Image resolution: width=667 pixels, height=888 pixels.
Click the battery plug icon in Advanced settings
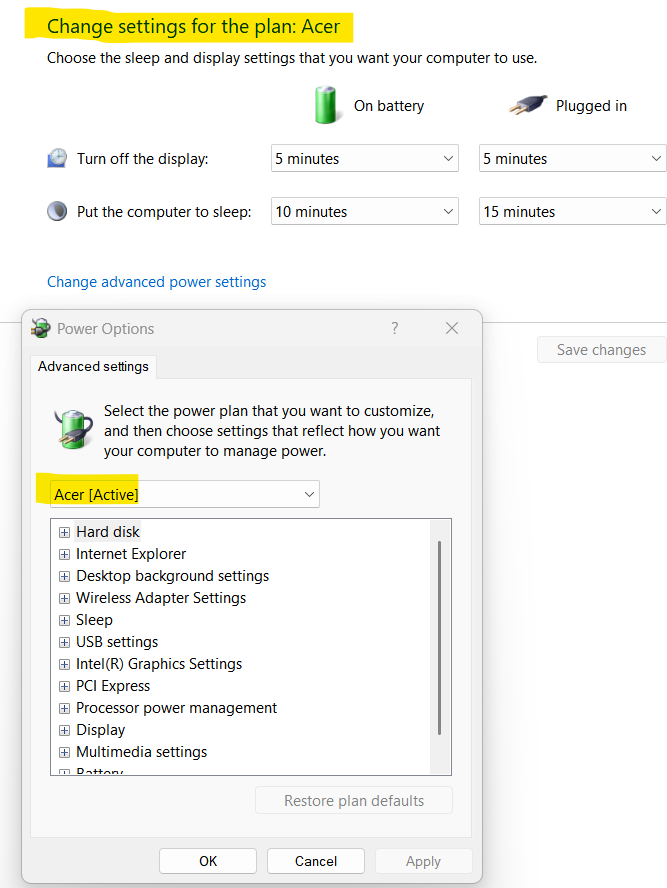pos(74,429)
